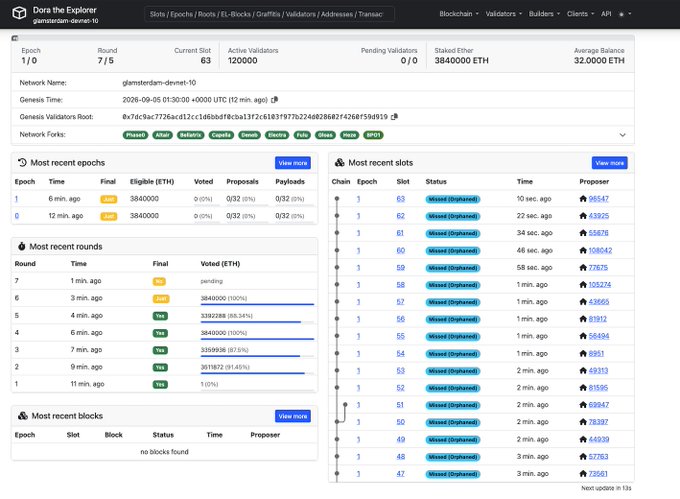The height and width of the screenshot is (499, 680).
Task: Click round 6 voted progress bar
Action: (257, 304)
